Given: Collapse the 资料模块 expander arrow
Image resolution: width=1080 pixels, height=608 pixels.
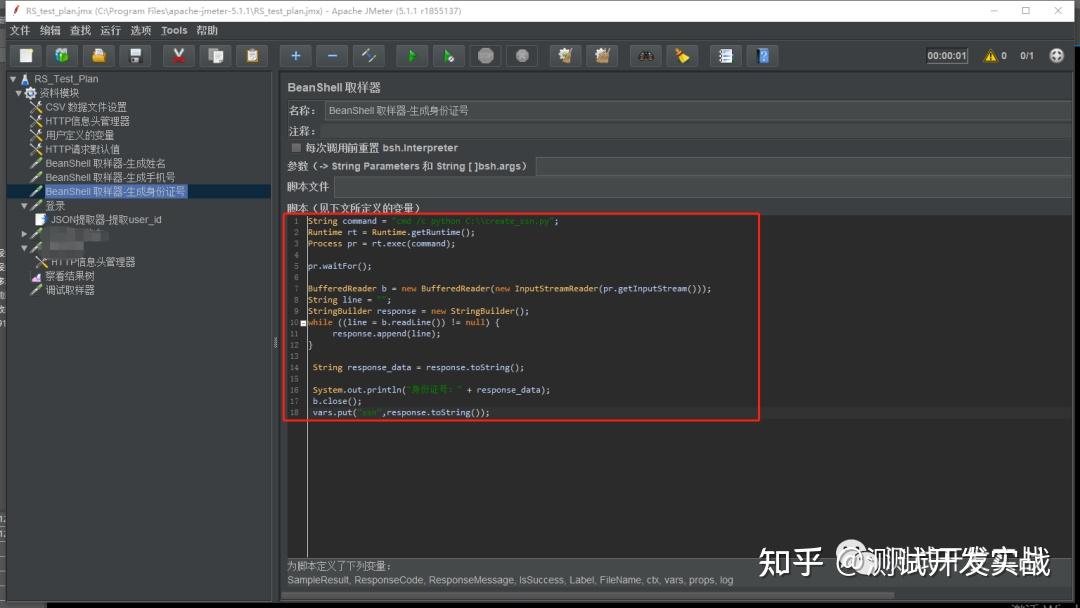Looking at the screenshot, I should (19, 93).
